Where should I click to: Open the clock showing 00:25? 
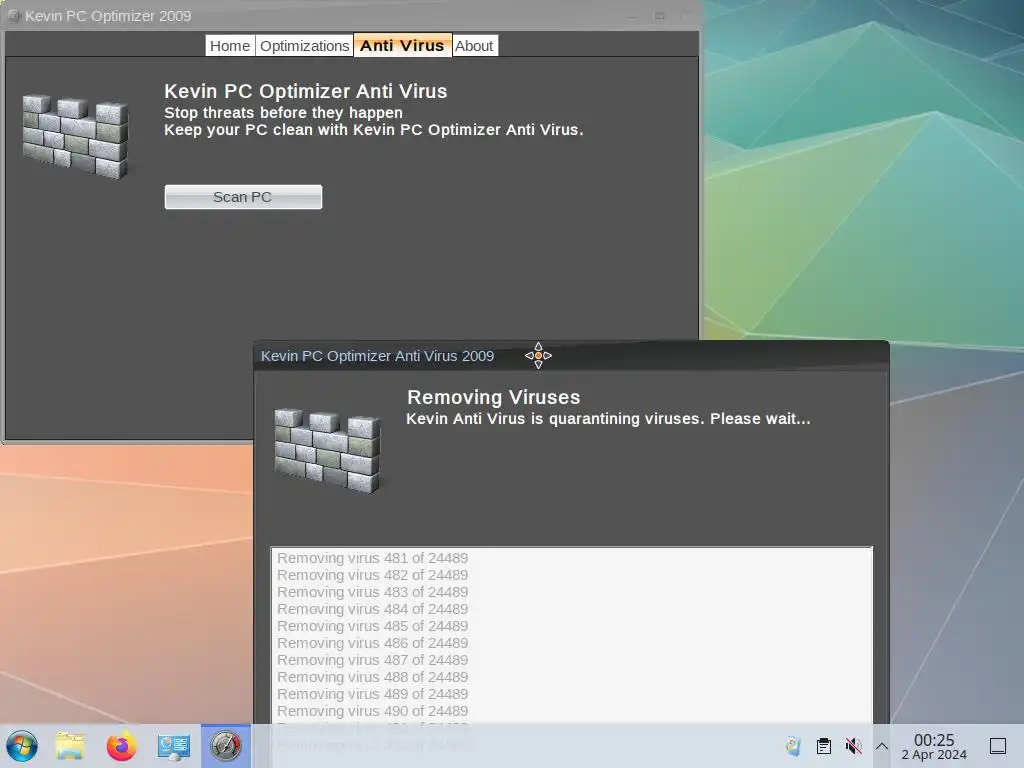coord(934,746)
